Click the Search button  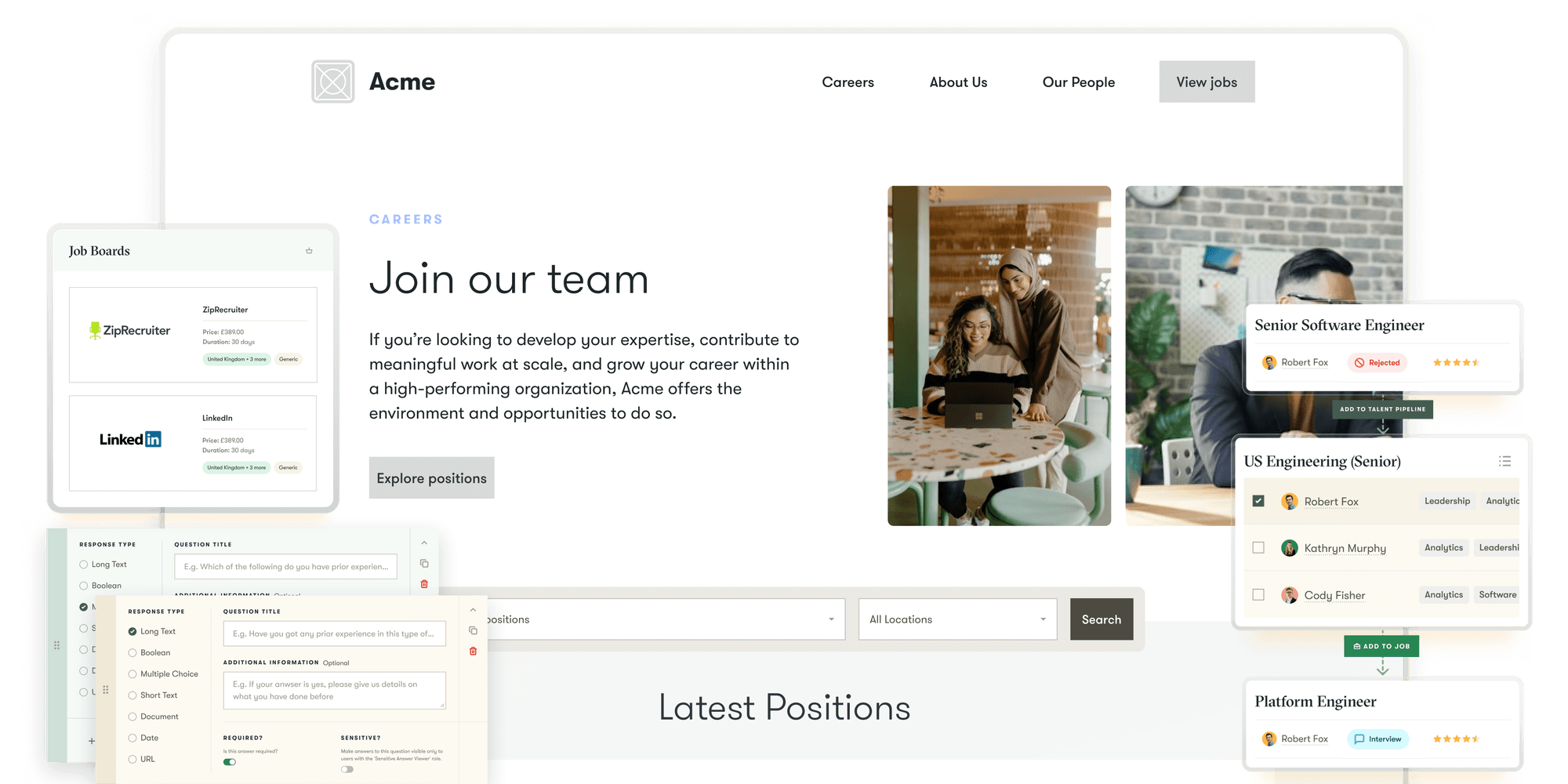click(x=1102, y=619)
